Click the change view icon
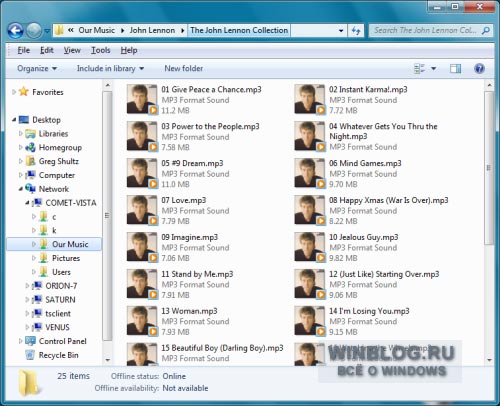 point(419,69)
